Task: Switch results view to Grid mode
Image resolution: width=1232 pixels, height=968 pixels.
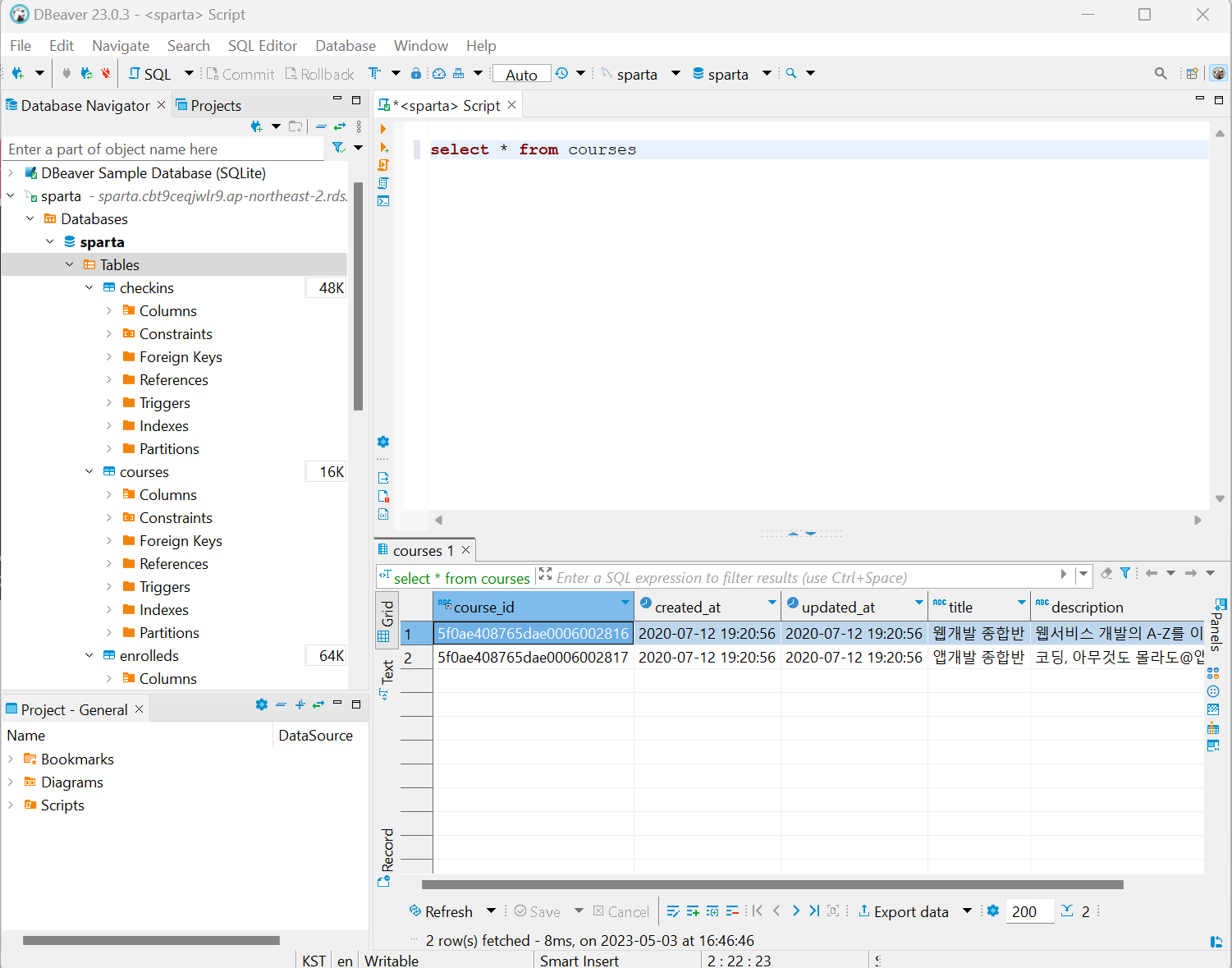Action: coord(385,620)
